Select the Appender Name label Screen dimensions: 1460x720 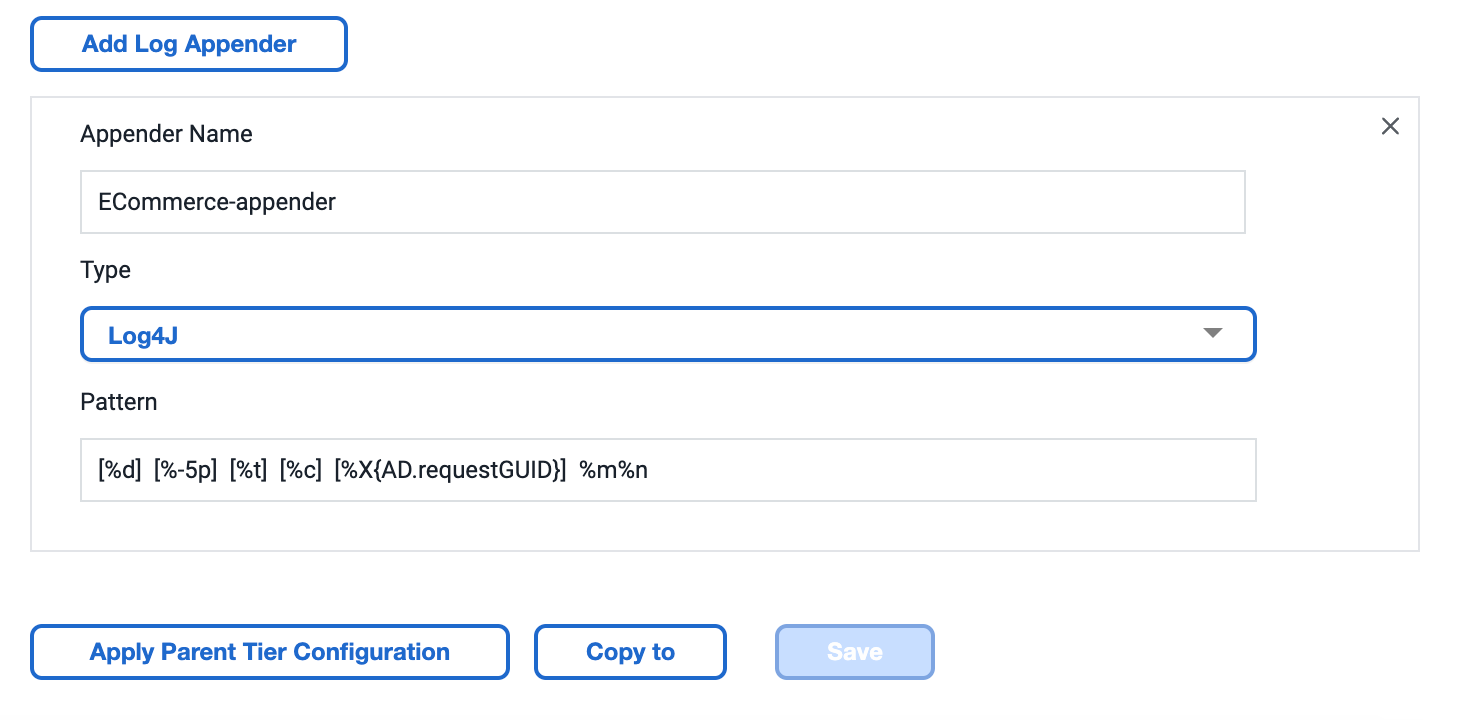tap(166, 134)
